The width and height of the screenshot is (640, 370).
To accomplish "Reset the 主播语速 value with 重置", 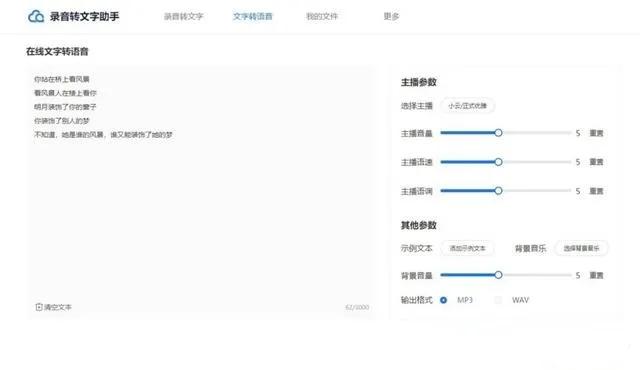I will (x=596, y=162).
